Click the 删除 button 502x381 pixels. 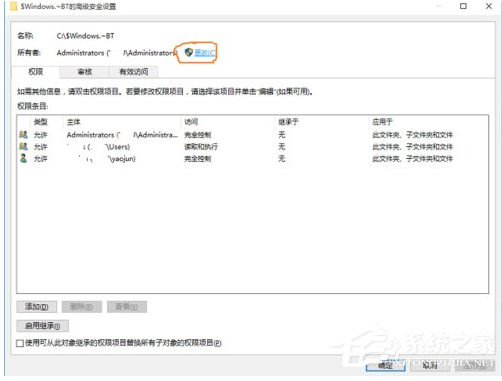click(82, 307)
